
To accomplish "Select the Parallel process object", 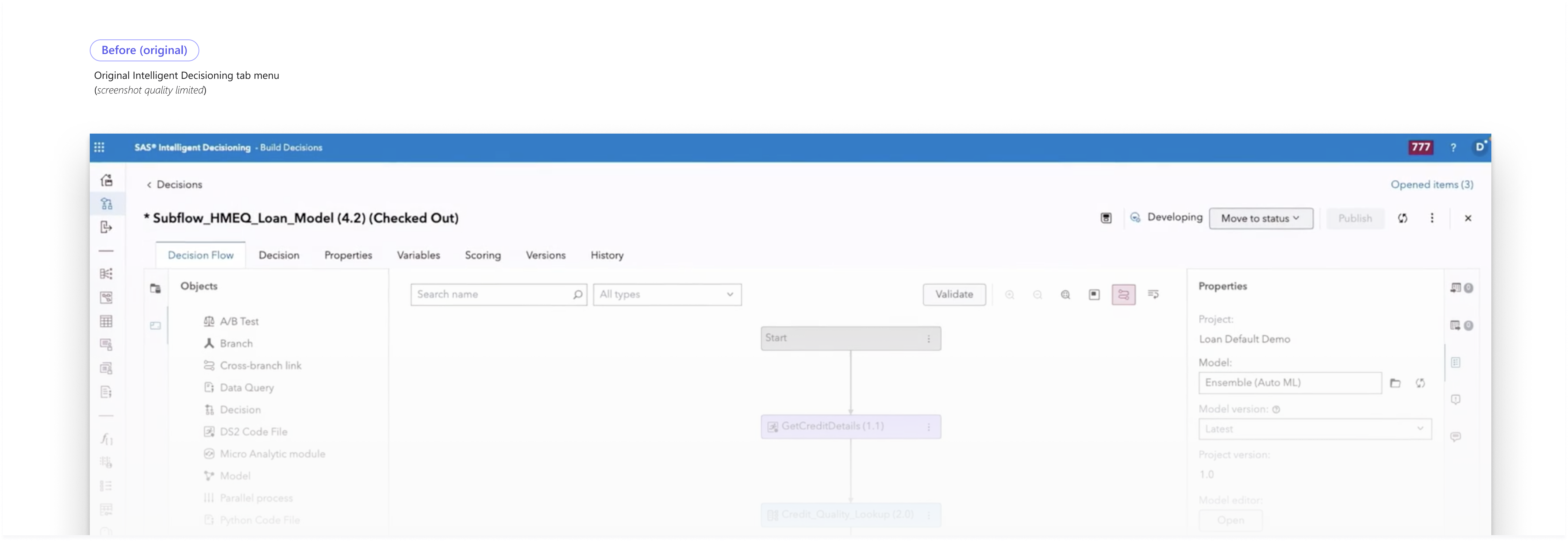I will click(x=248, y=498).
